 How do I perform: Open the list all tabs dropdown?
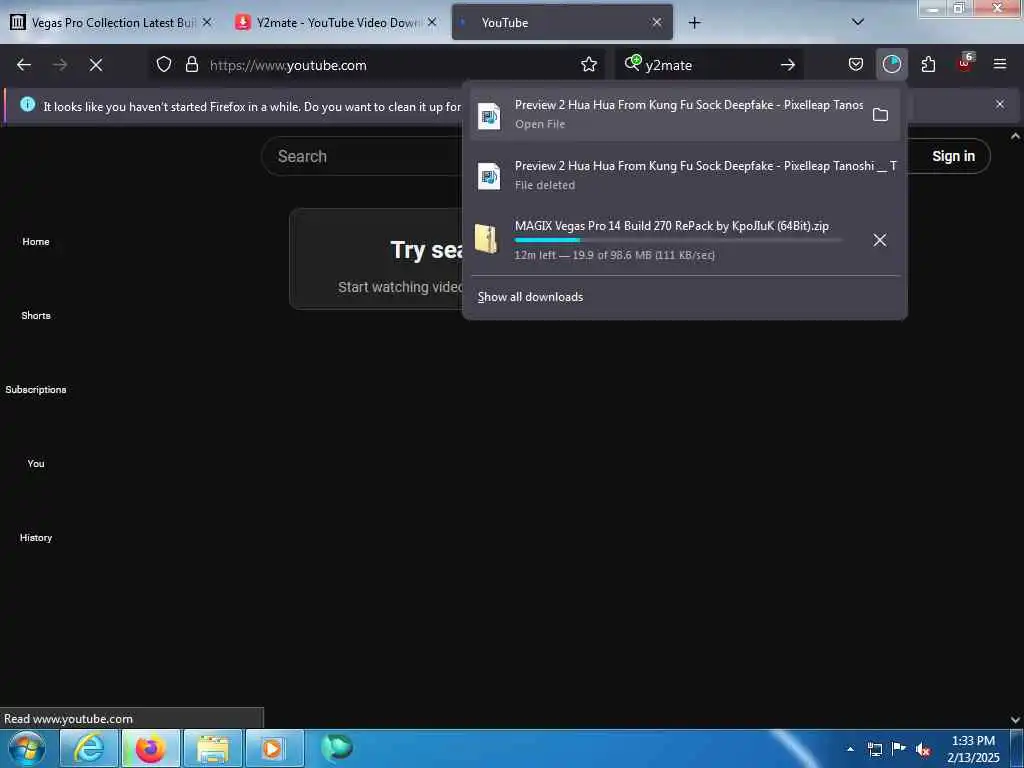click(x=858, y=22)
